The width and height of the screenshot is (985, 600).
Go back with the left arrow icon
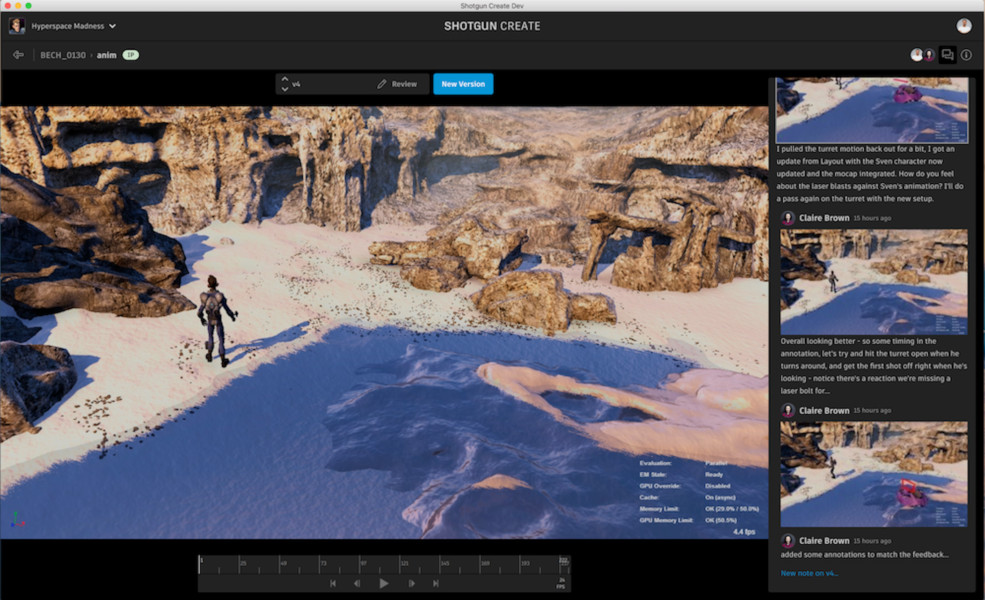tap(18, 55)
